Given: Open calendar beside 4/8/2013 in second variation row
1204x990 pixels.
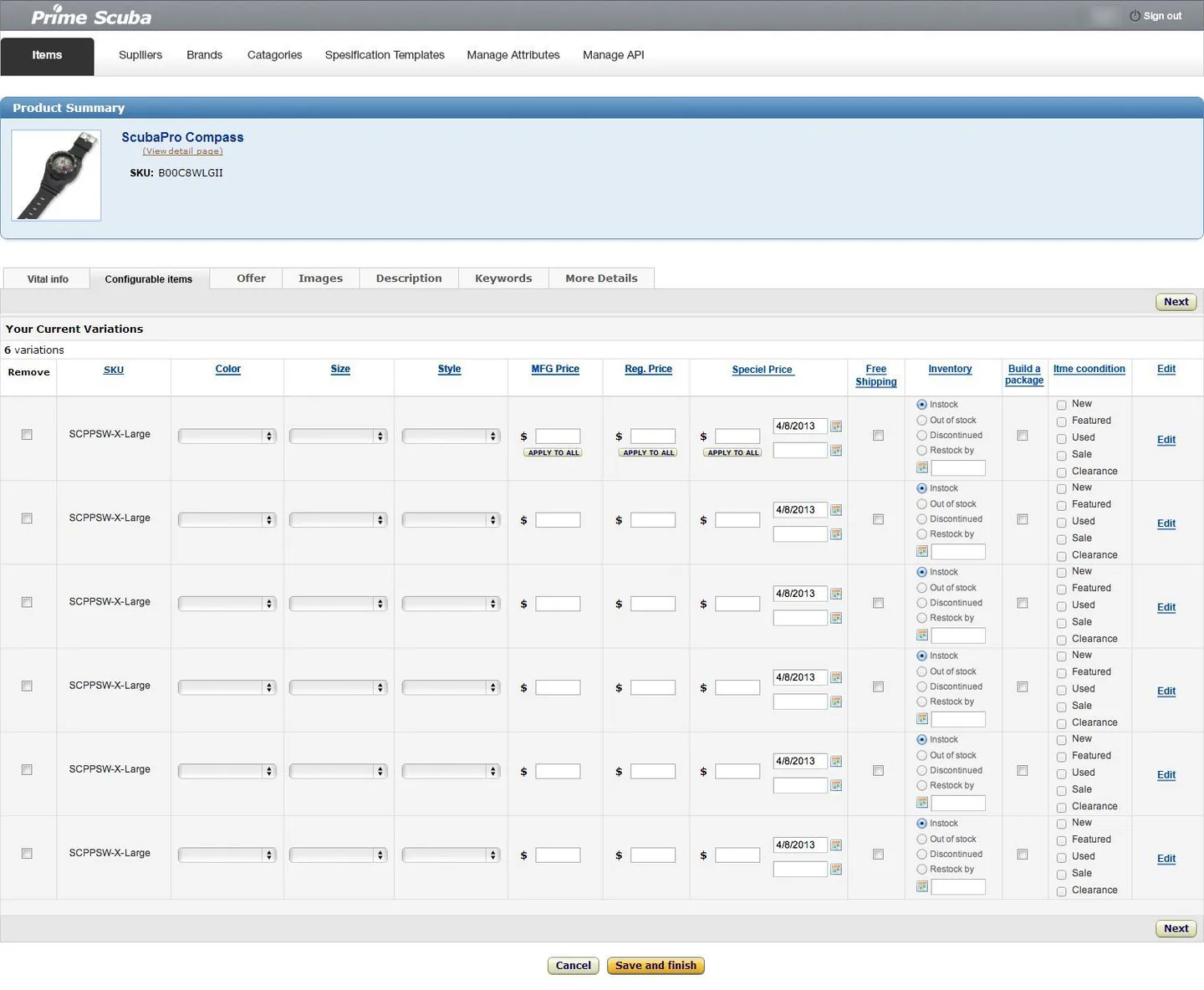Looking at the screenshot, I should (x=836, y=510).
